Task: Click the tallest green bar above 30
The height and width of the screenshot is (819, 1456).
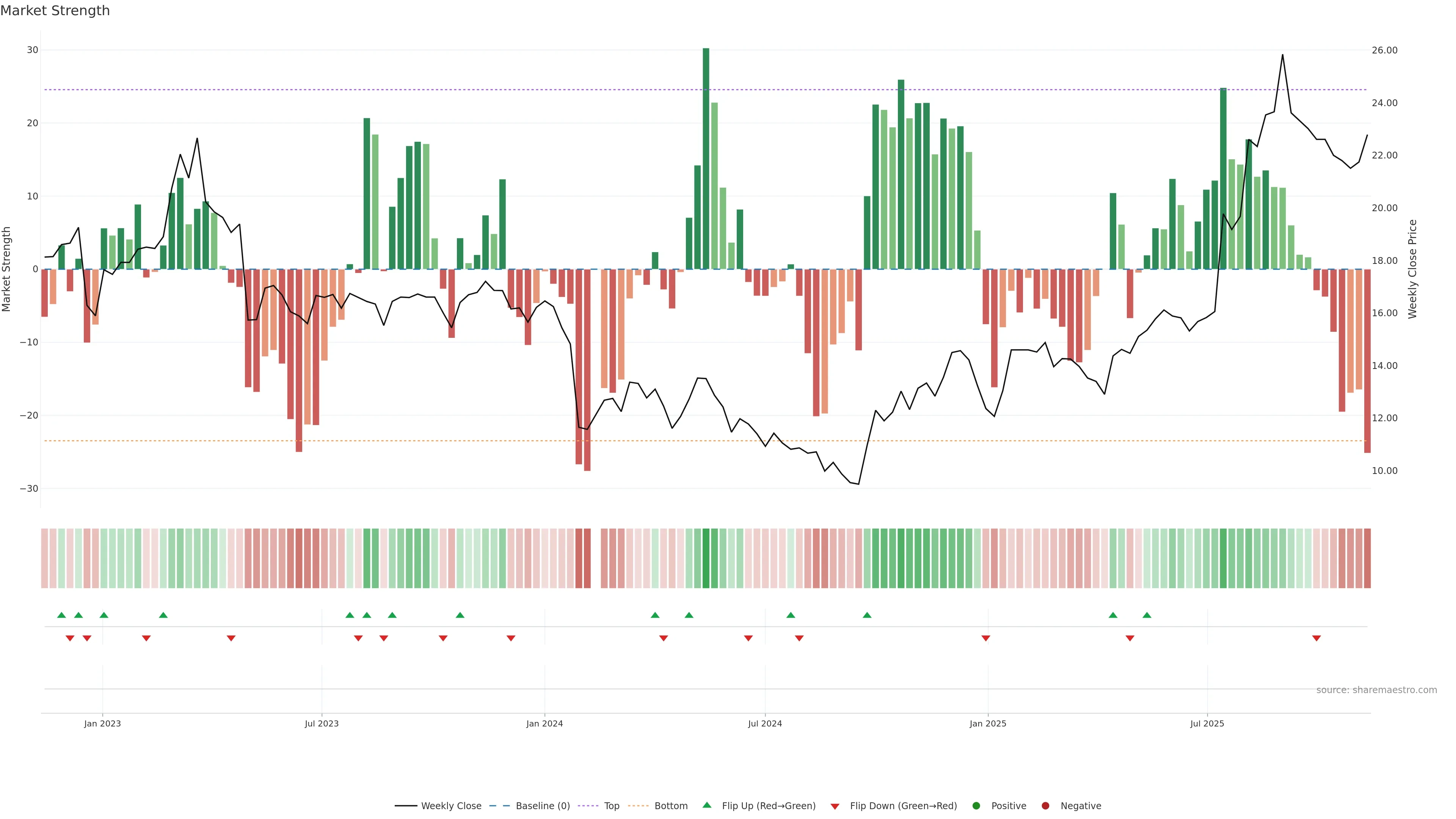Action: (706, 158)
